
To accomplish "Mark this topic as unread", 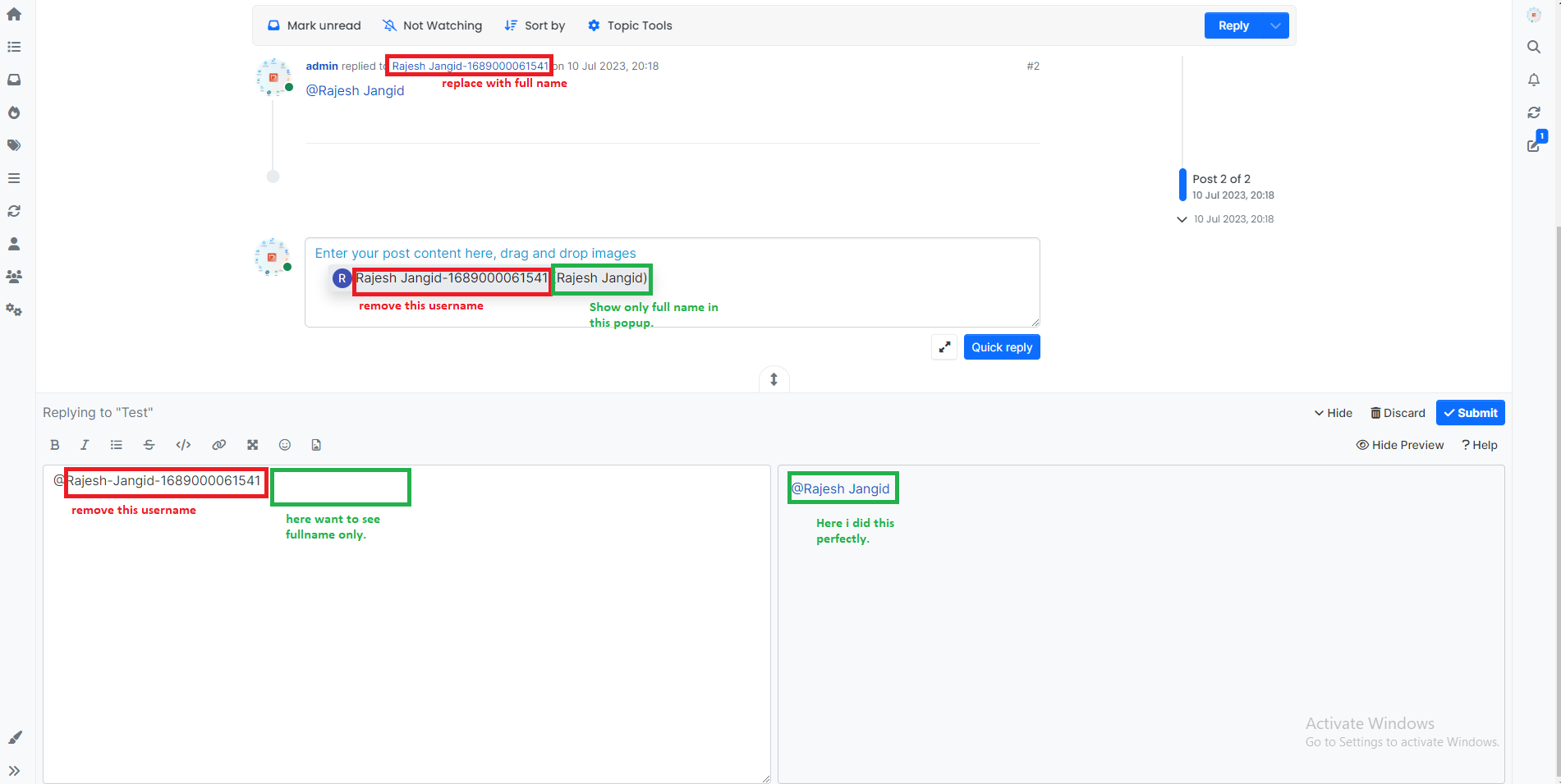I will click(314, 25).
